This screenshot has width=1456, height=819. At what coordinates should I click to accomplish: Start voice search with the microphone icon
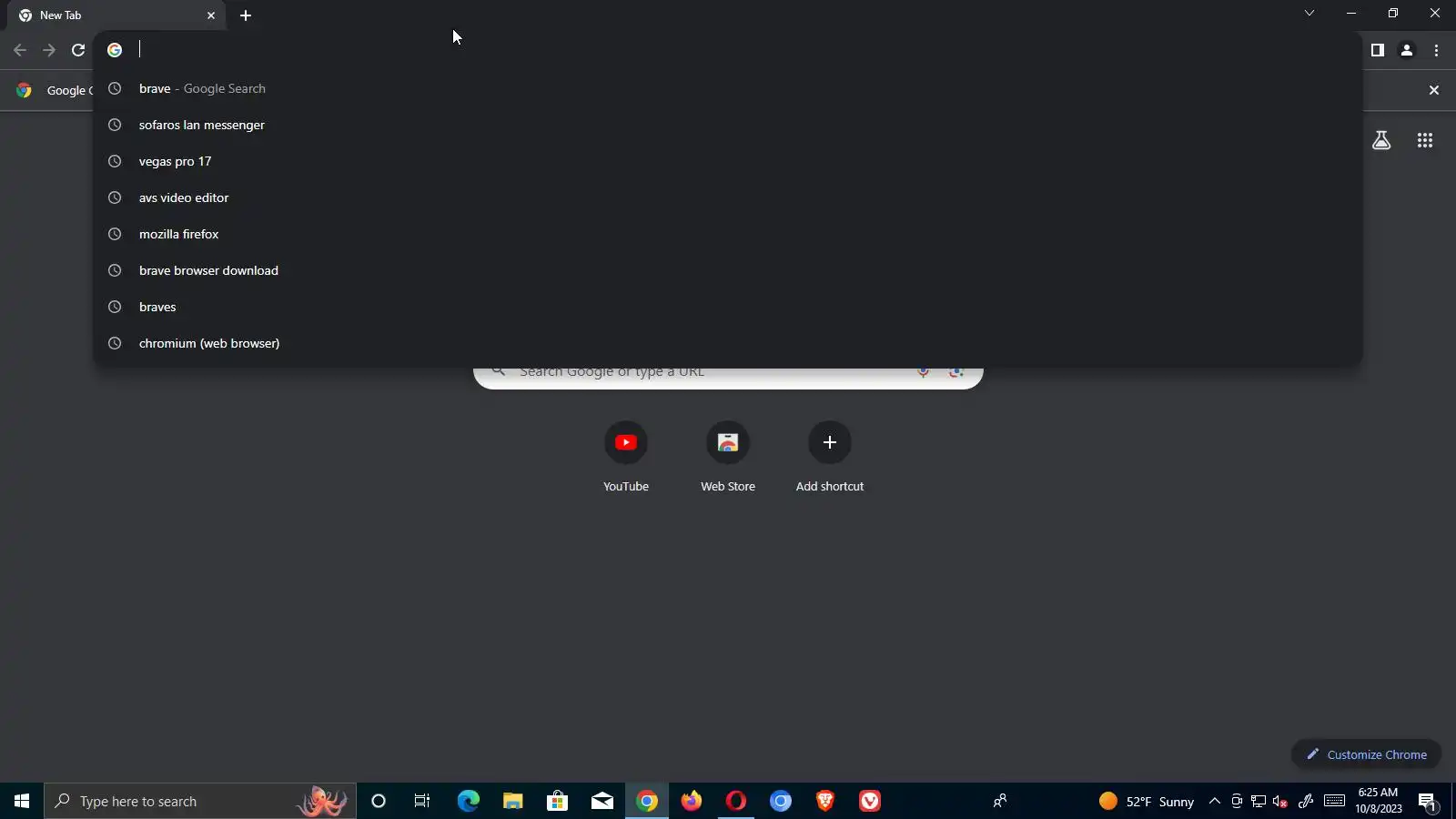(923, 372)
